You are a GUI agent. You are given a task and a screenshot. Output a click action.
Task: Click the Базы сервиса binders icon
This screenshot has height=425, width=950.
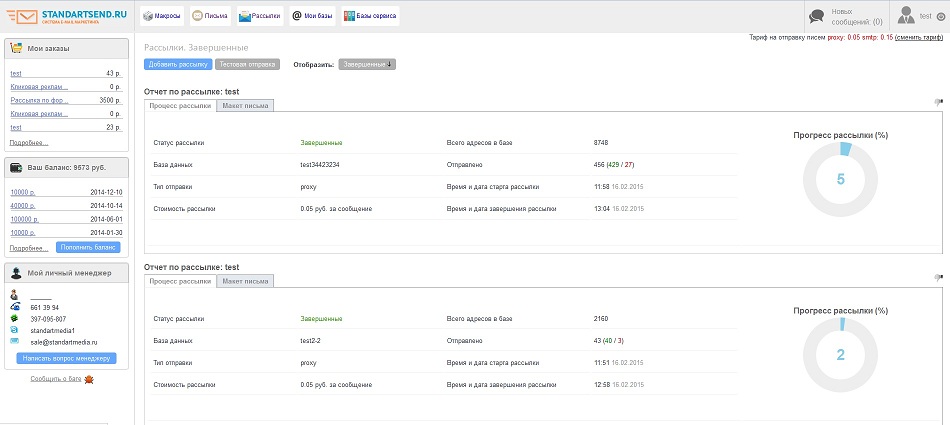coord(349,16)
